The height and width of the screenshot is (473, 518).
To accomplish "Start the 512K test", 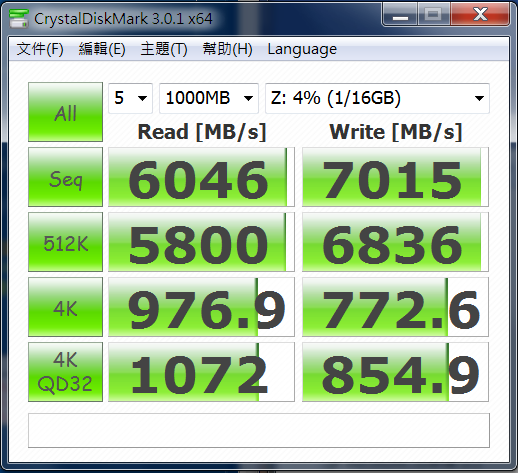I will (65, 242).
